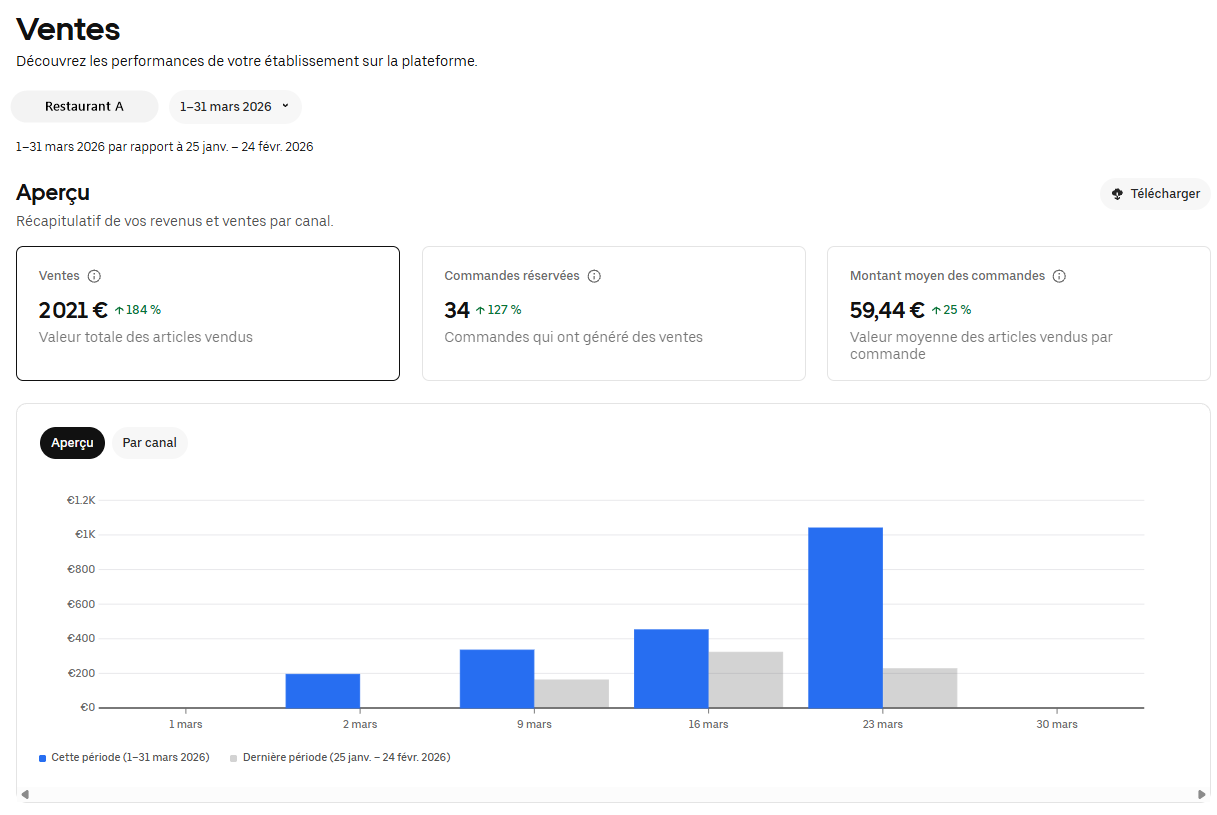
Task: Click the info icon next to Ventes
Action: coord(94,276)
